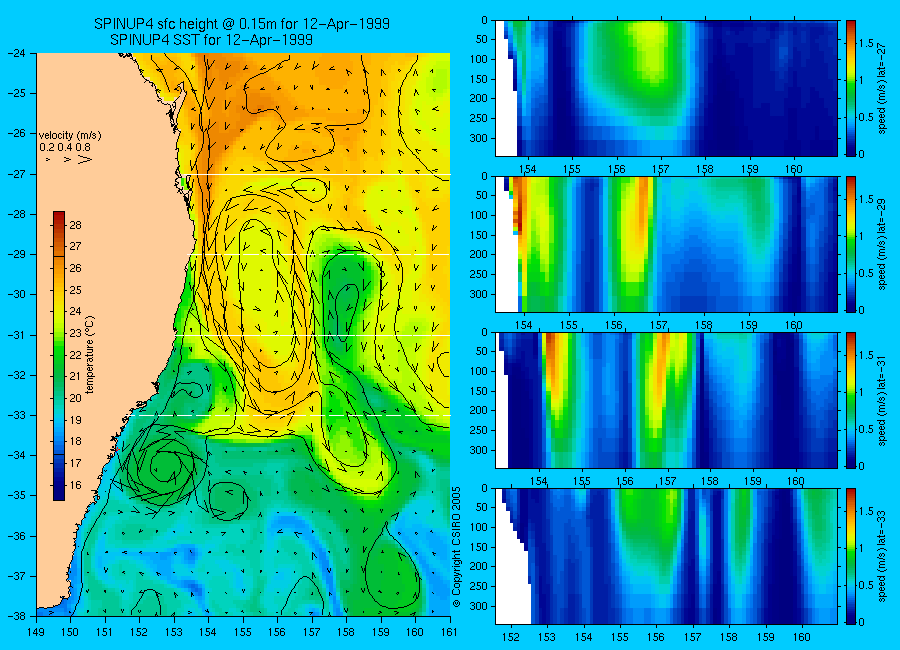900x650 pixels.
Task: Click the 19 tick on the temperature colorbar
Action: (x=75, y=420)
